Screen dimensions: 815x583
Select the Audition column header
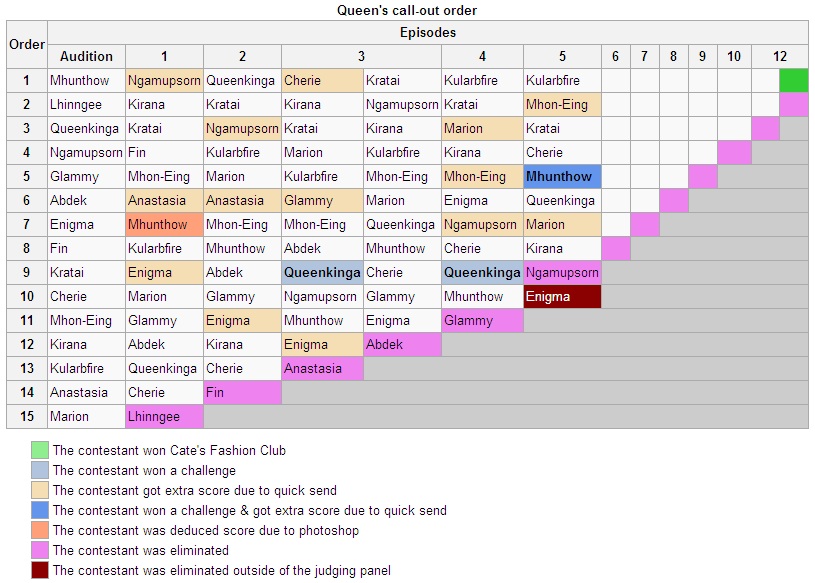pos(86,56)
